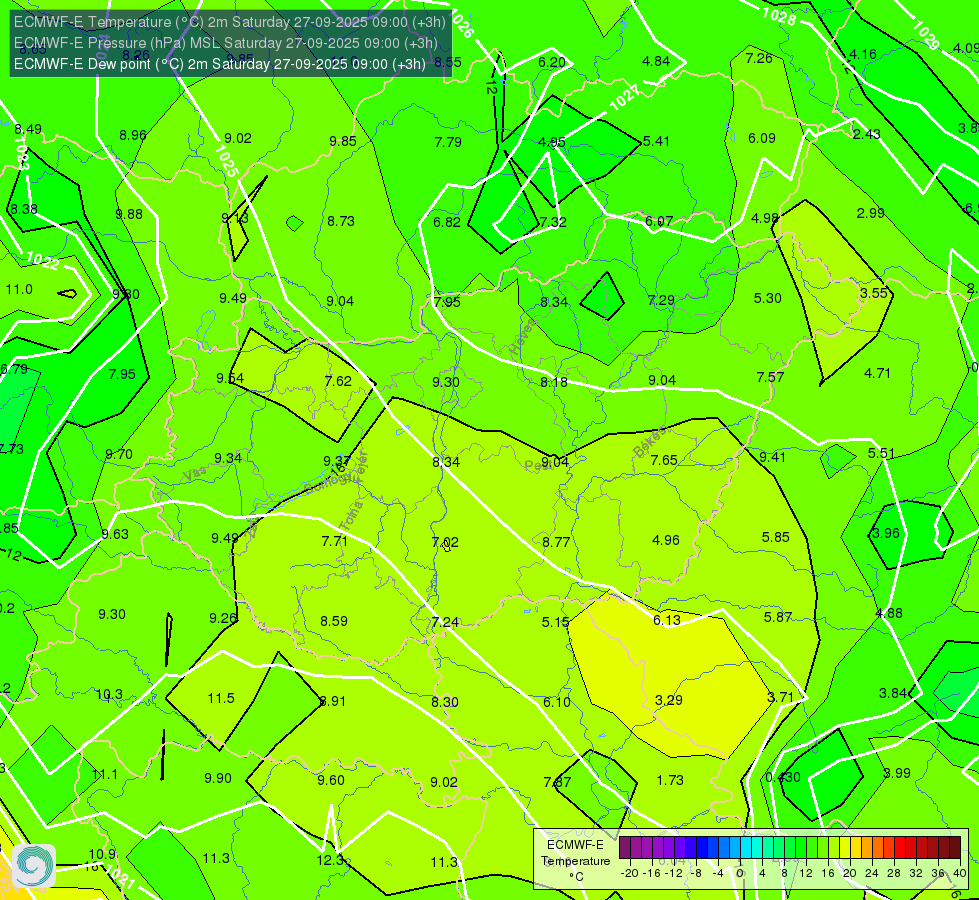Screen dimensions: 979x900
Task: Click the Békés region label
Action: 649,442
